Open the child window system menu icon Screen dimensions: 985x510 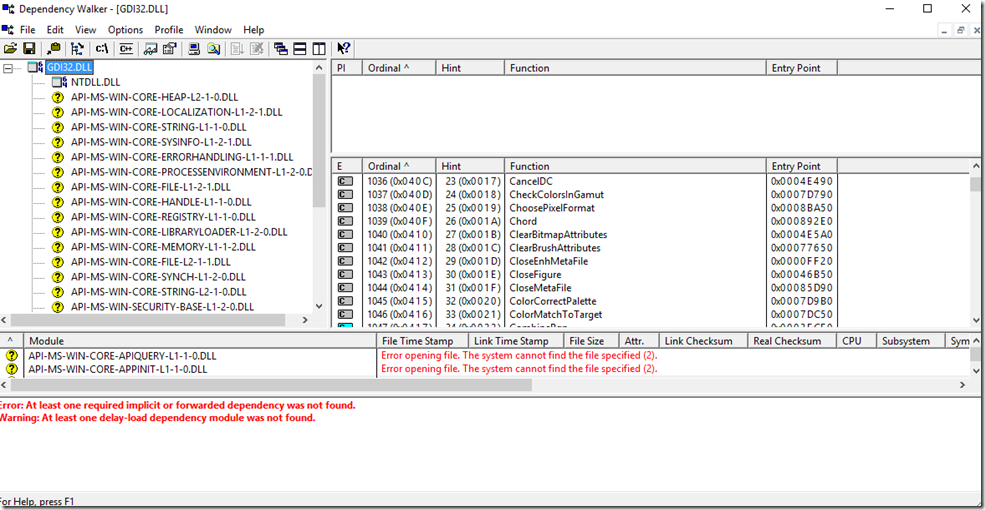click(x=8, y=30)
